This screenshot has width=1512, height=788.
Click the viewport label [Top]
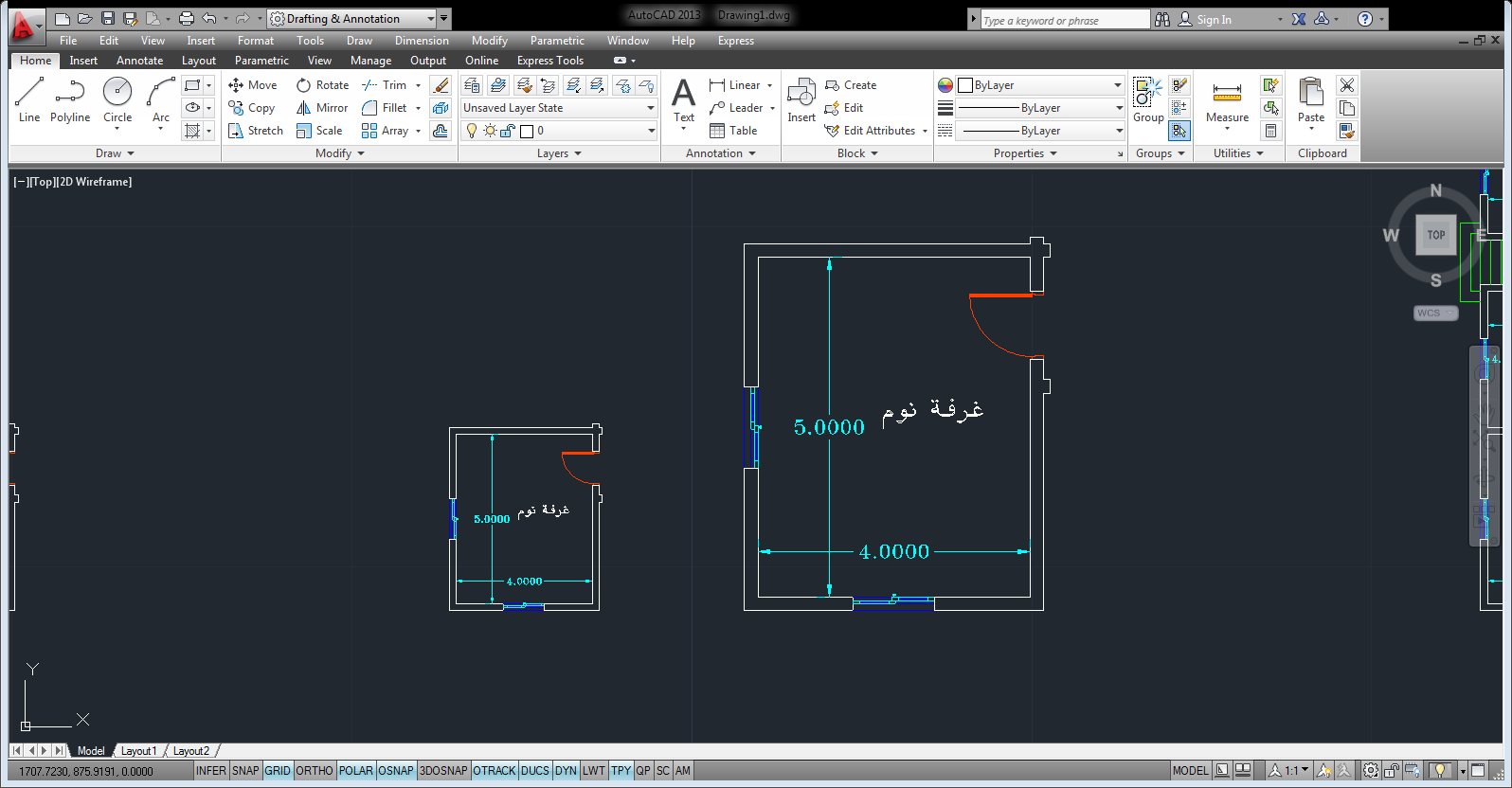tap(43, 182)
